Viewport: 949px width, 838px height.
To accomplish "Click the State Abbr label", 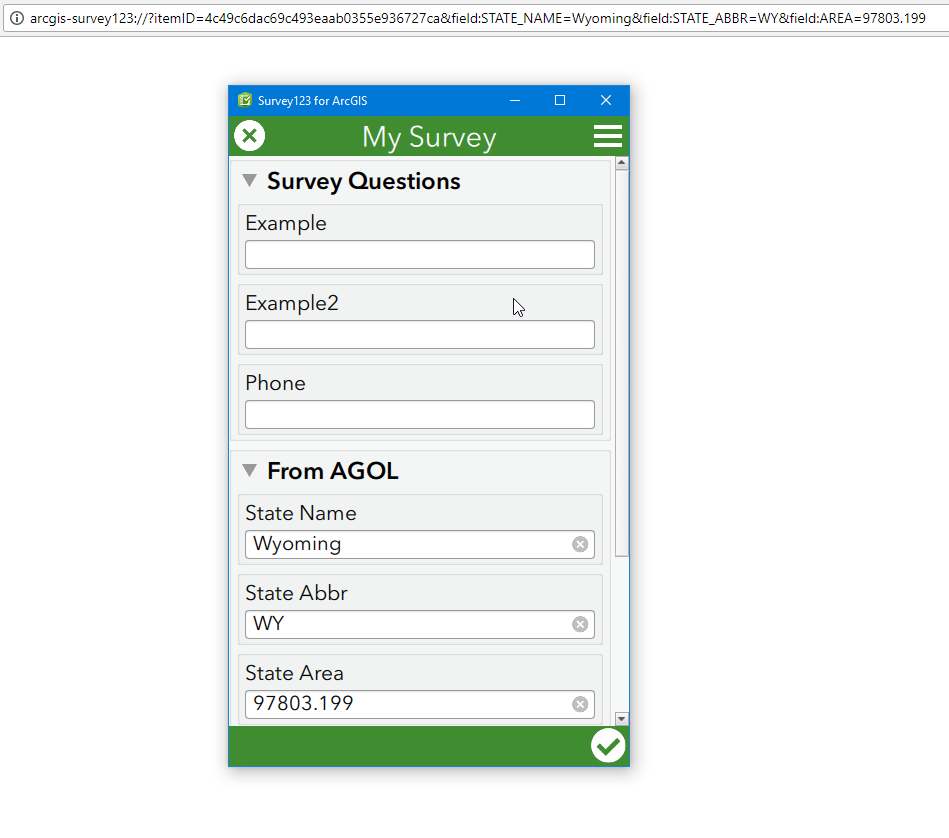I will coord(297,593).
